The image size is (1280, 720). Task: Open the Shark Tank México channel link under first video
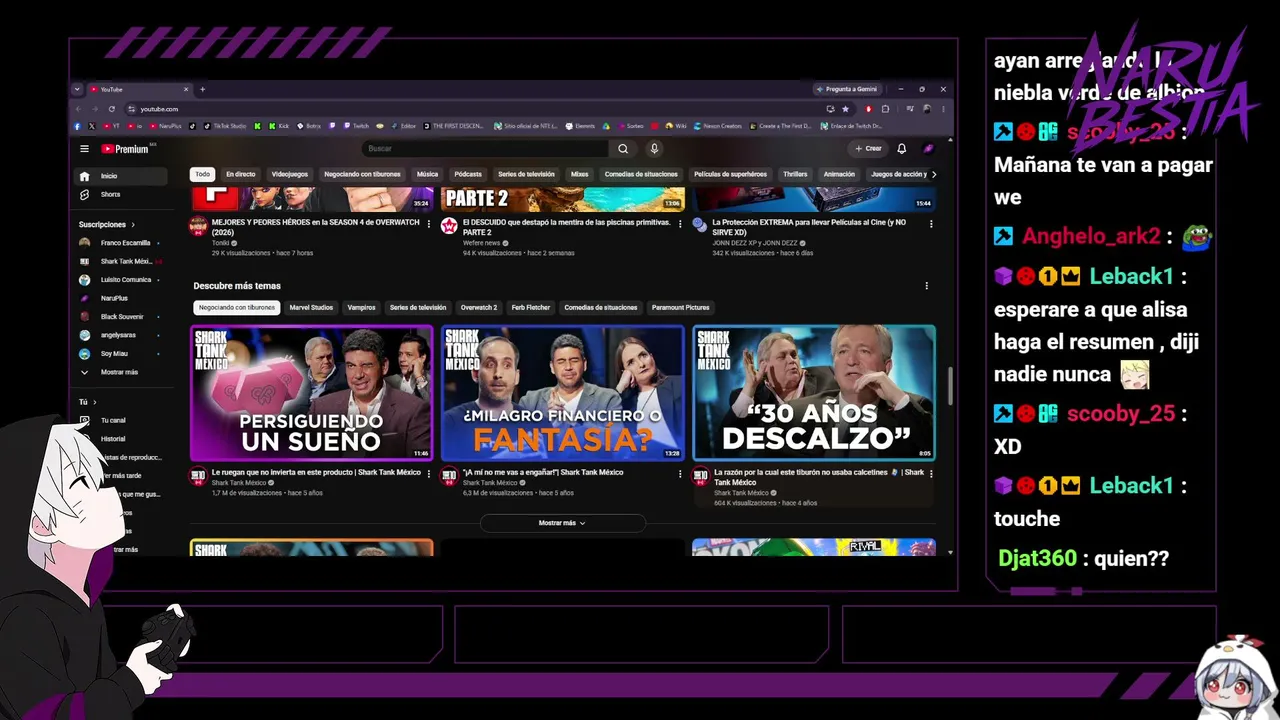click(x=240, y=483)
